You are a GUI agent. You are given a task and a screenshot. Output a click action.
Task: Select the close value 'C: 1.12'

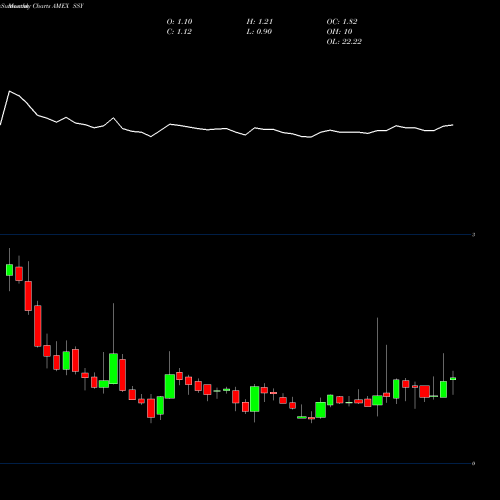(179, 32)
